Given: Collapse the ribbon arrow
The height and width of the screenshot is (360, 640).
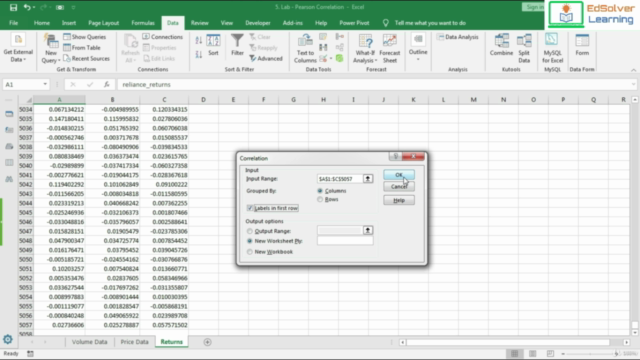Looking at the screenshot, I should 633,70.
